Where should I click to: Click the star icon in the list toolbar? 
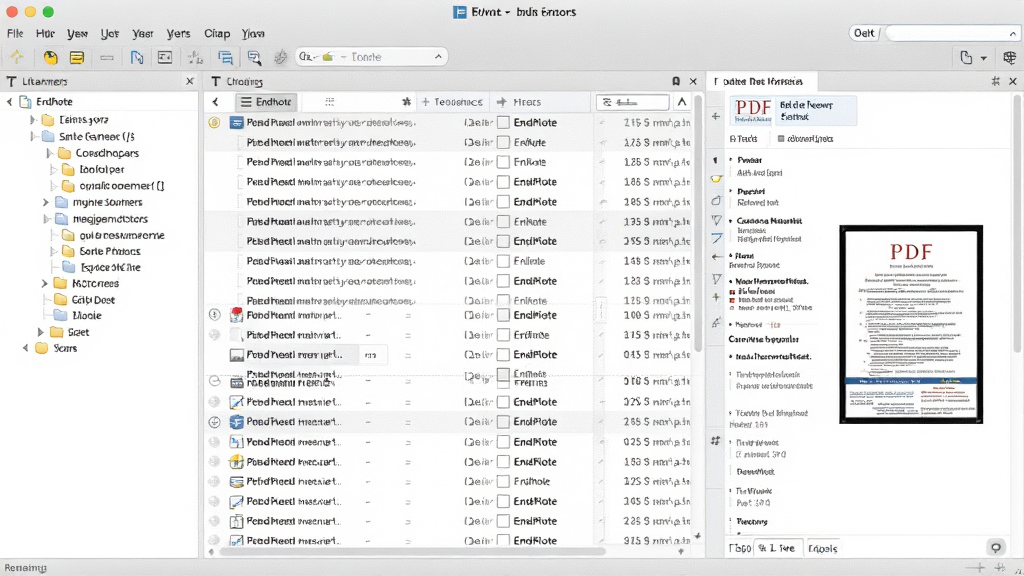[406, 102]
